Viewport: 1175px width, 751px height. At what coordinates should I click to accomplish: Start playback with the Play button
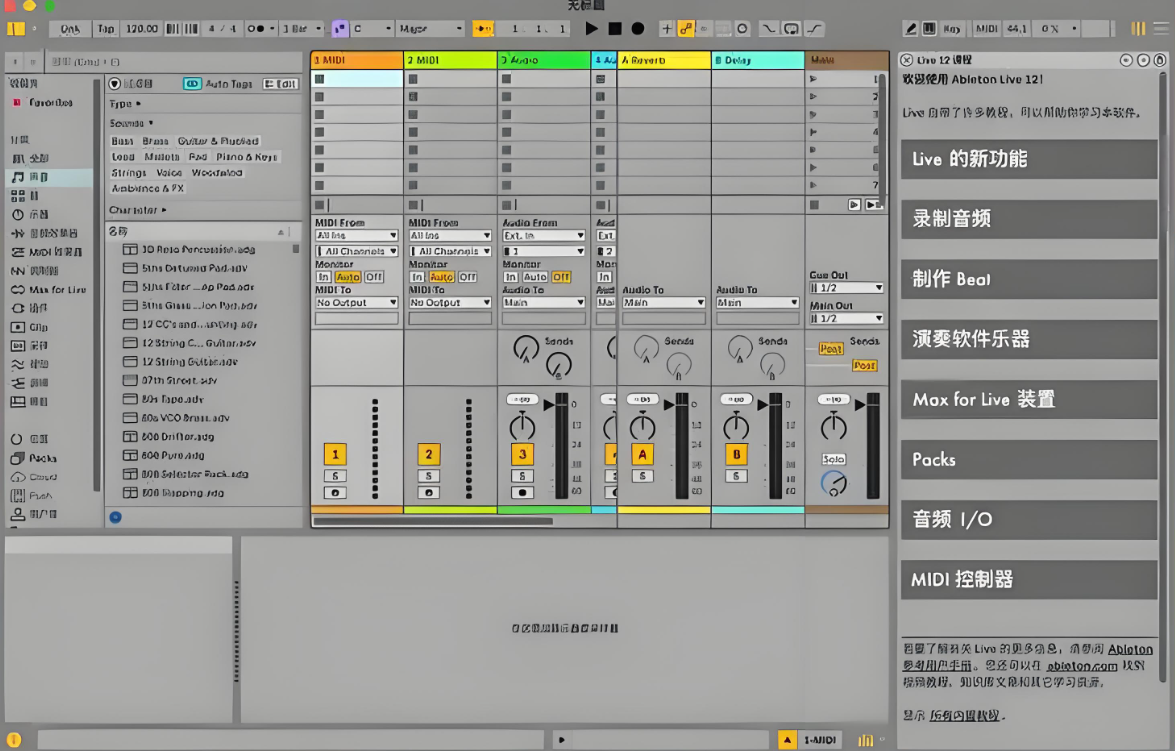point(591,28)
